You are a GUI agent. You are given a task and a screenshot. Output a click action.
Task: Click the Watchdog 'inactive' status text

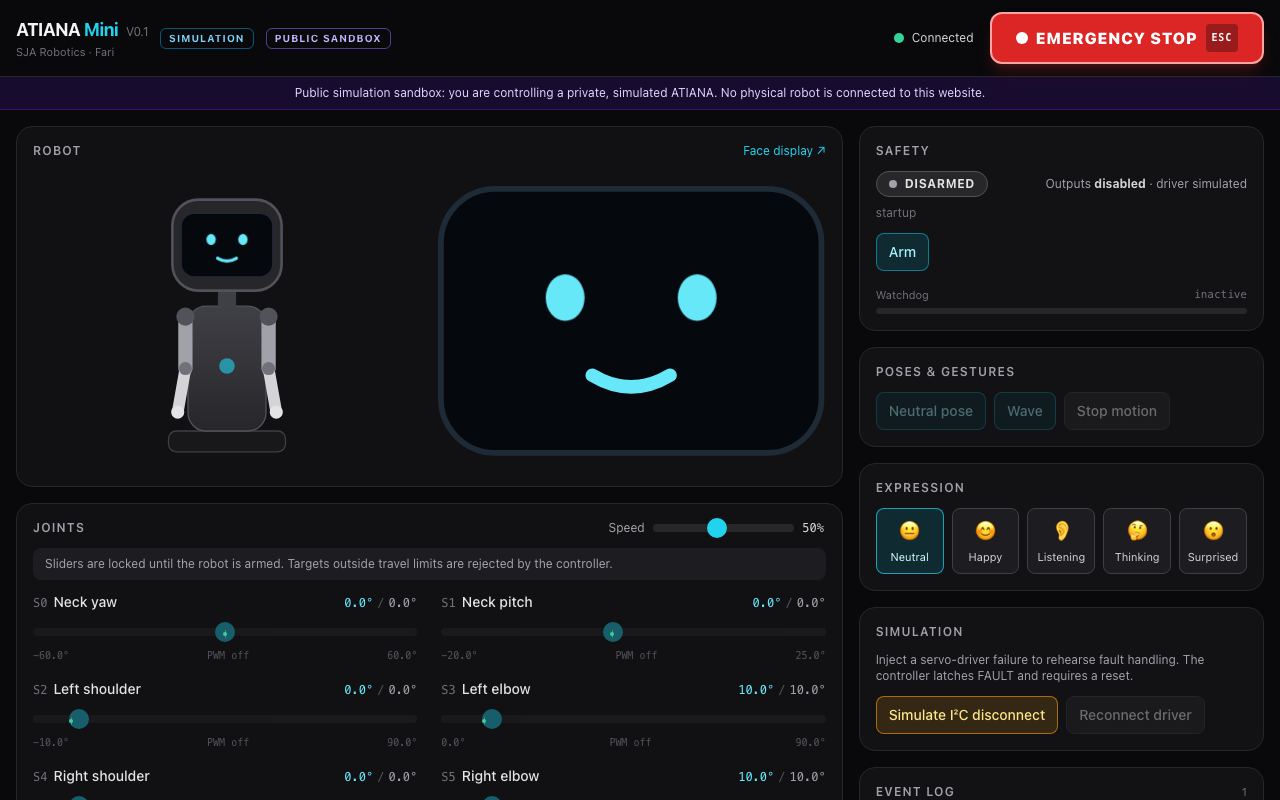1220,295
